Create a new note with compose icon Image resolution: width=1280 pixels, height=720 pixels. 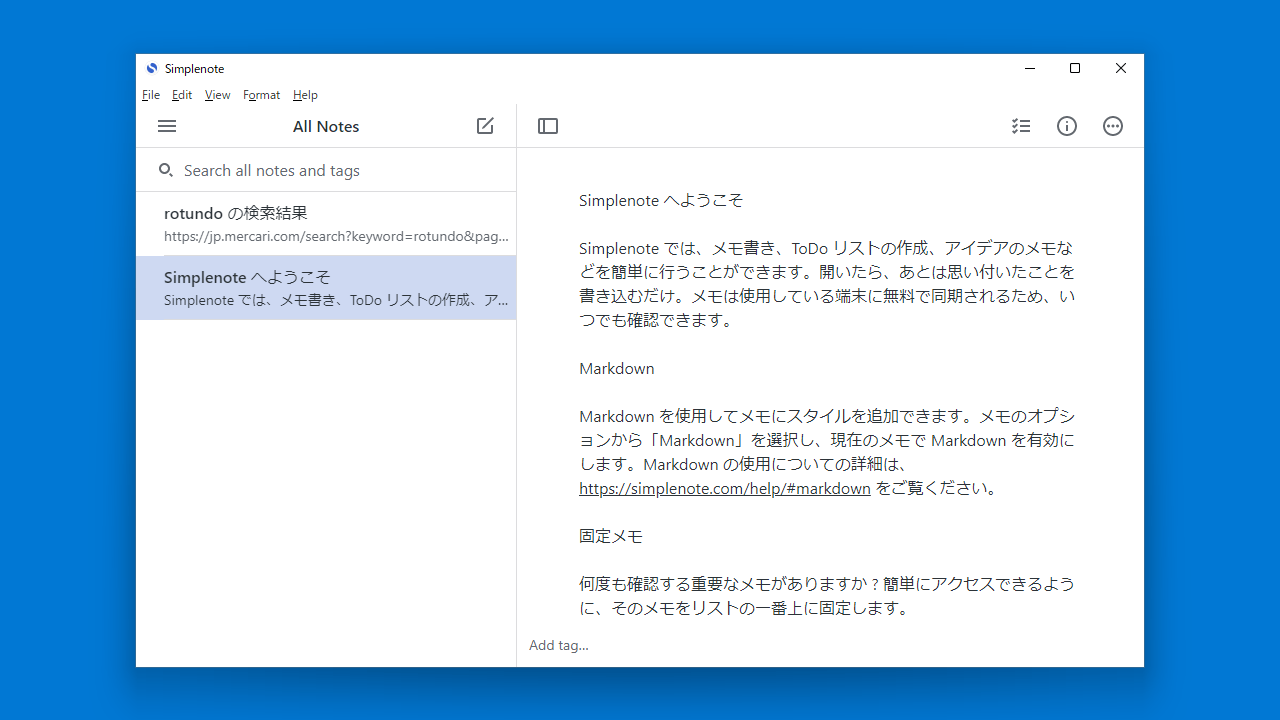[485, 126]
